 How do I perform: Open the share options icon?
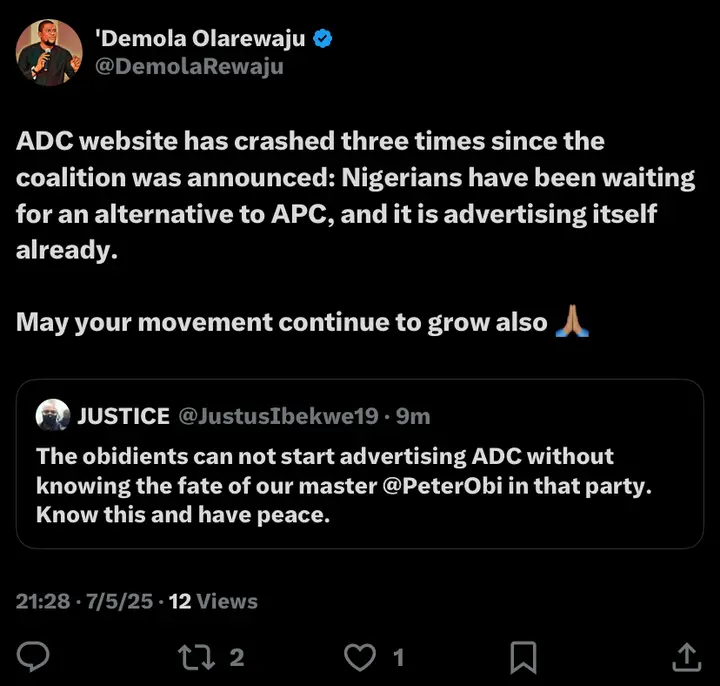pos(686,656)
